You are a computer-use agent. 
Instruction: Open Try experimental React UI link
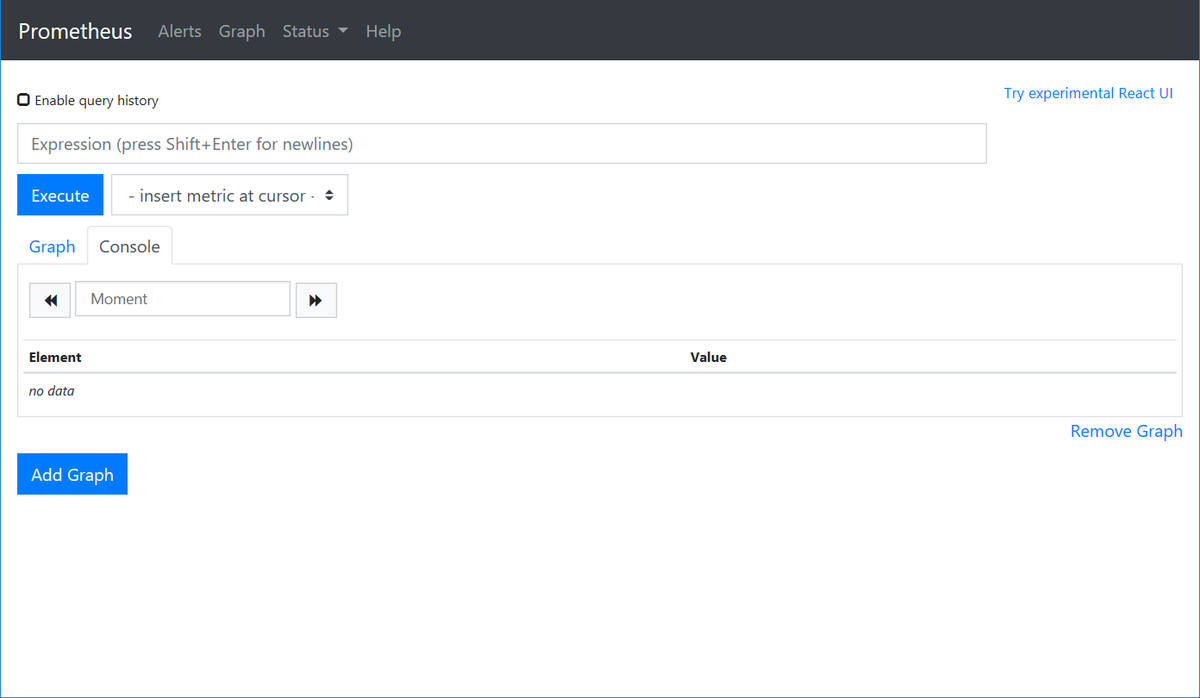click(x=1089, y=93)
